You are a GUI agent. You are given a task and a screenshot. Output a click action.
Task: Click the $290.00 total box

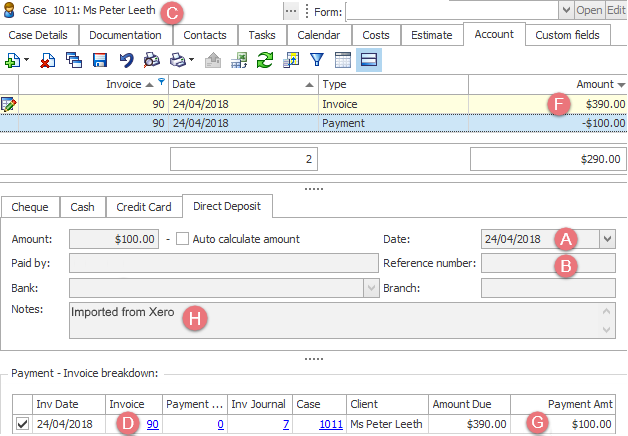point(548,159)
